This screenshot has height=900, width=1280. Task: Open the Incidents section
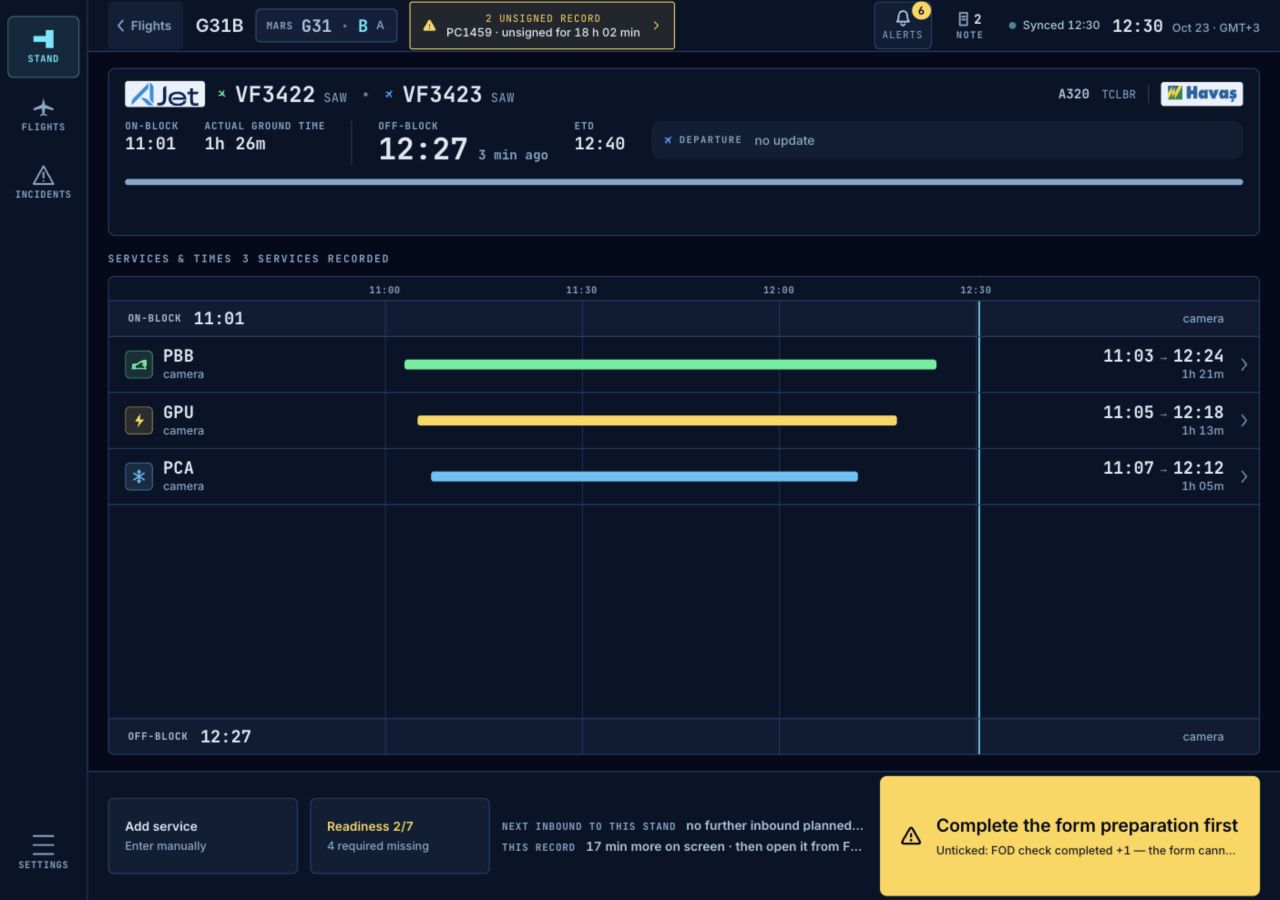tap(43, 182)
